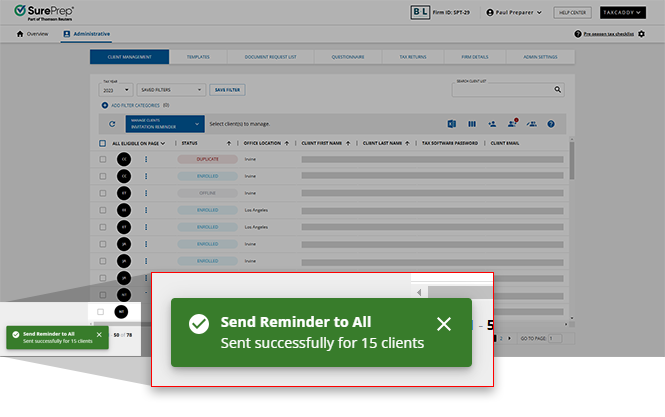
Task: Export the client list to Excel
Action: point(452,124)
